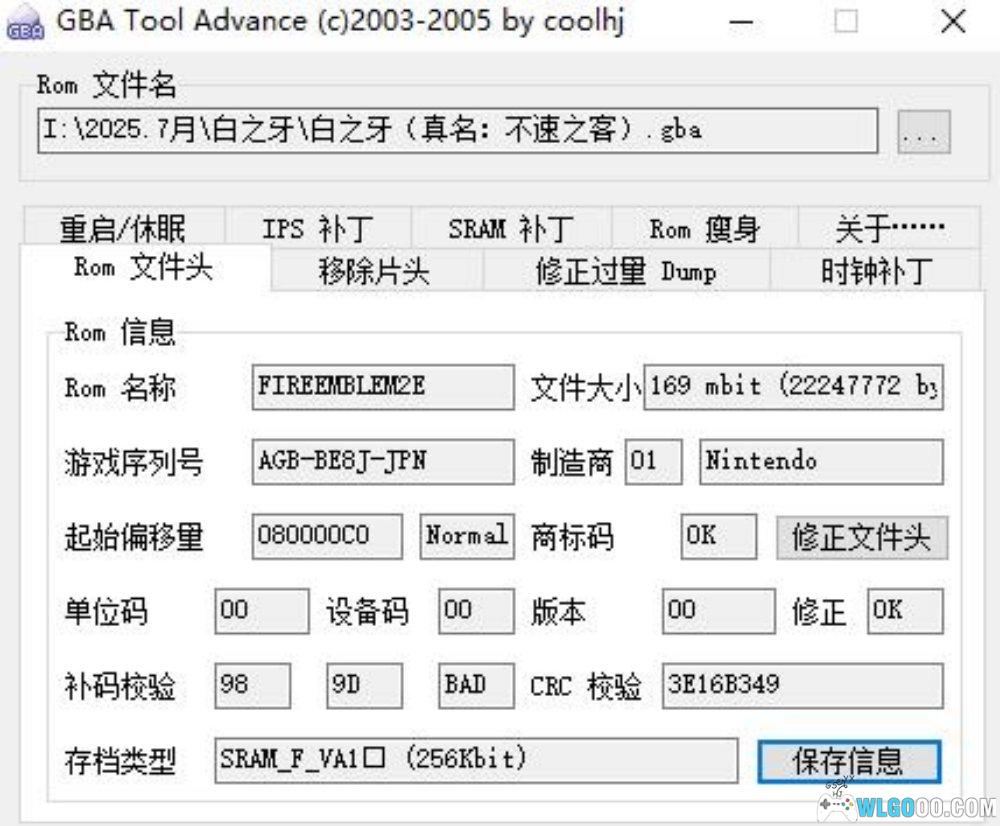Minimize the GBA Tool Advance window

tap(739, 24)
